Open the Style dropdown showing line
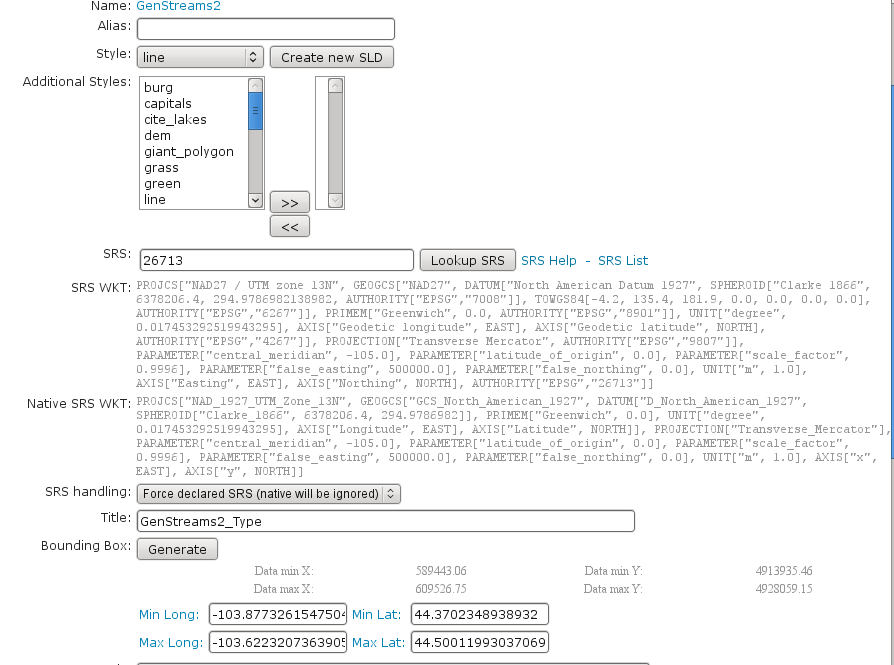Screen dimensions: 894x665 [x=200, y=57]
